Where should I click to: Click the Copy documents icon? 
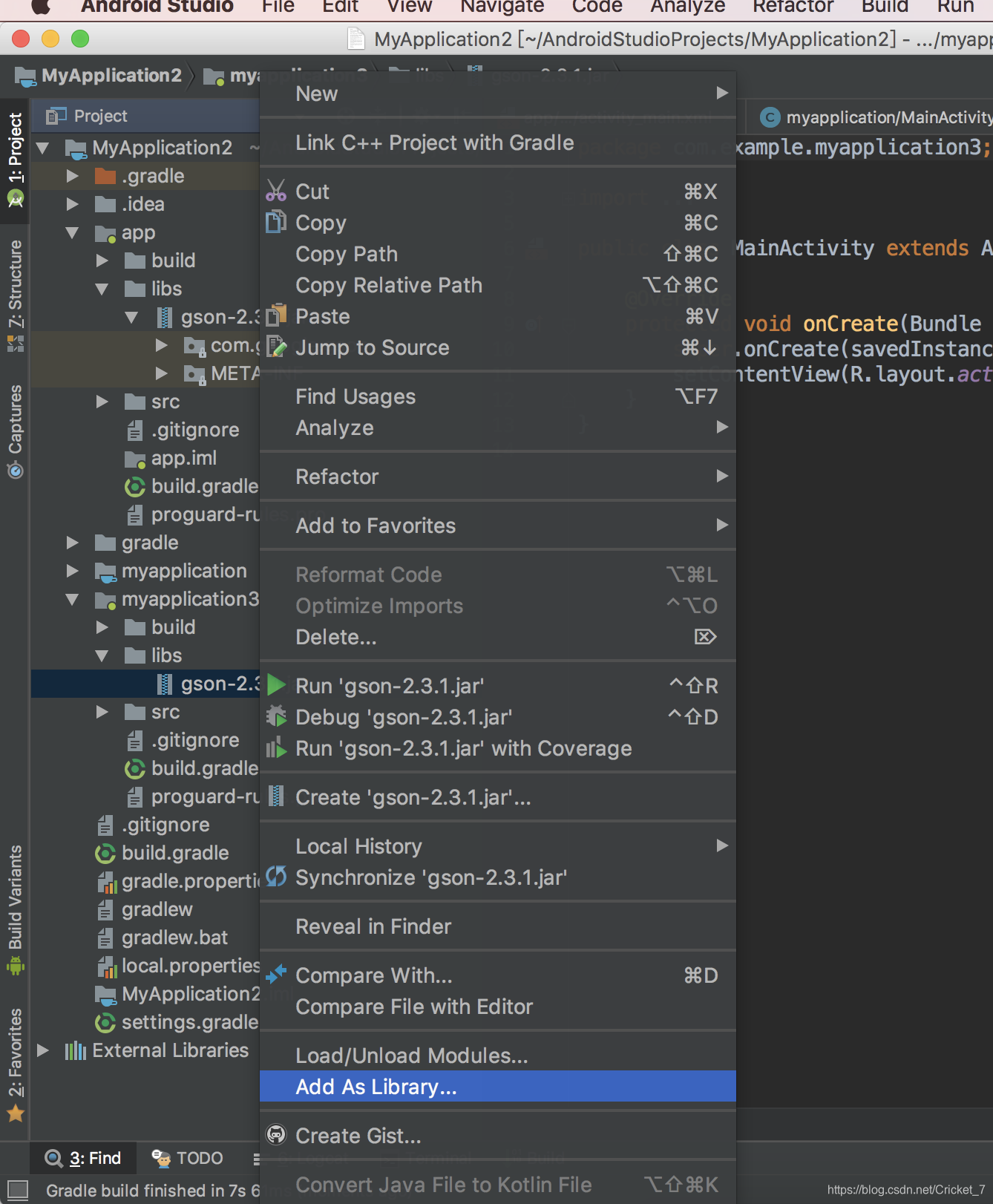[x=276, y=222]
